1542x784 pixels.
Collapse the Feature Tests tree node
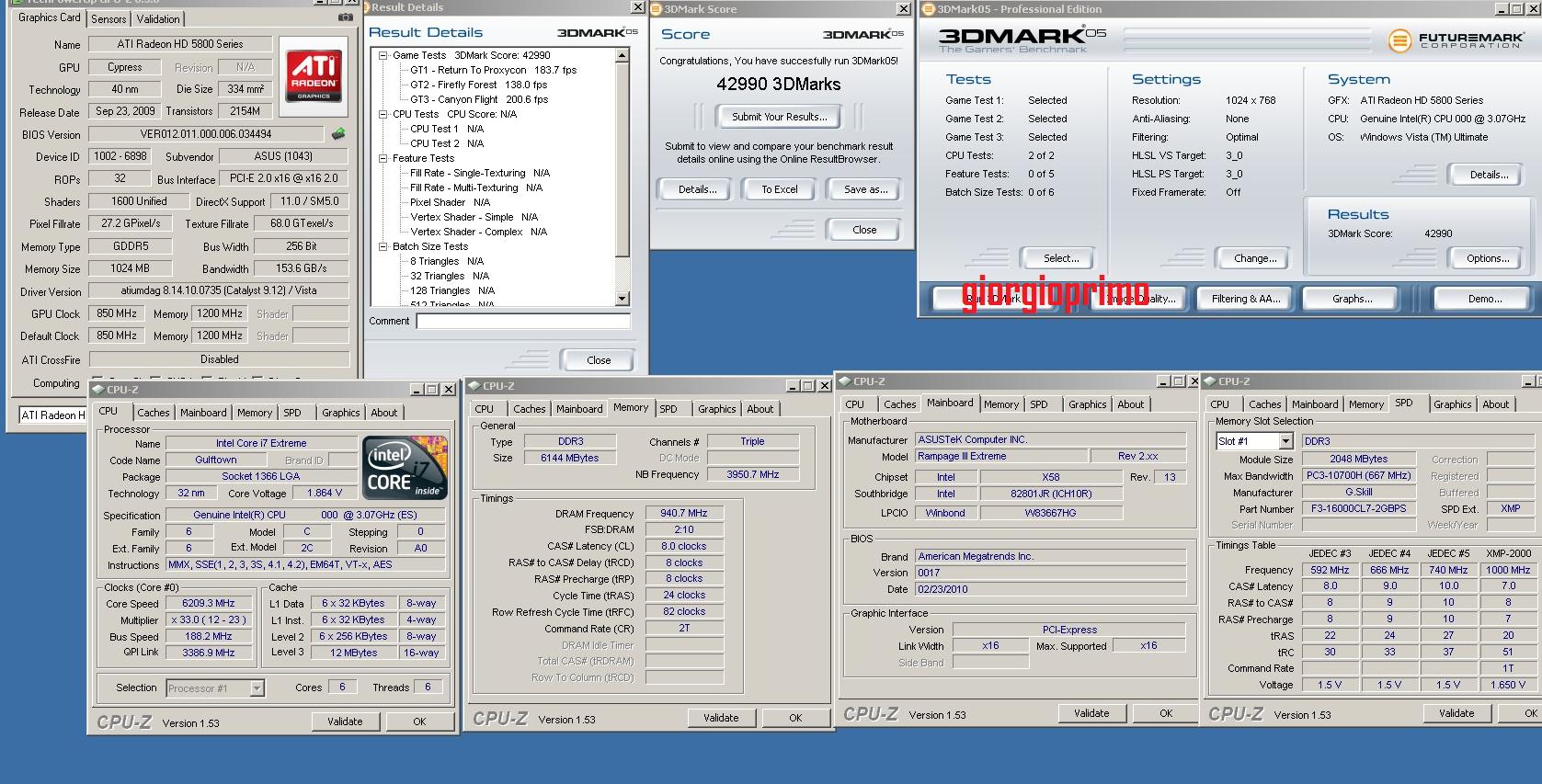click(x=383, y=158)
